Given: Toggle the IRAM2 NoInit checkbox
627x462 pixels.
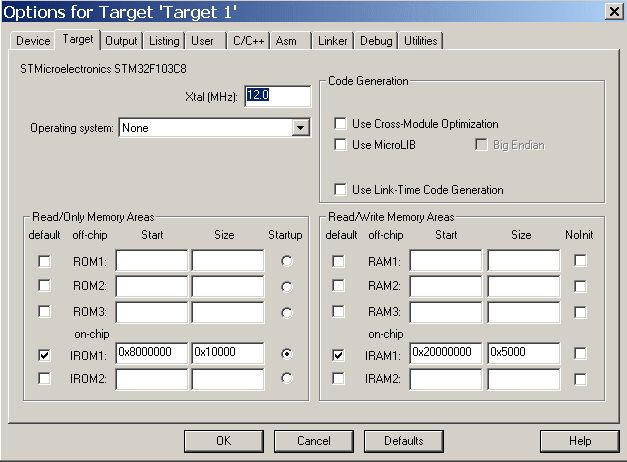Looking at the screenshot, I should point(580,379).
